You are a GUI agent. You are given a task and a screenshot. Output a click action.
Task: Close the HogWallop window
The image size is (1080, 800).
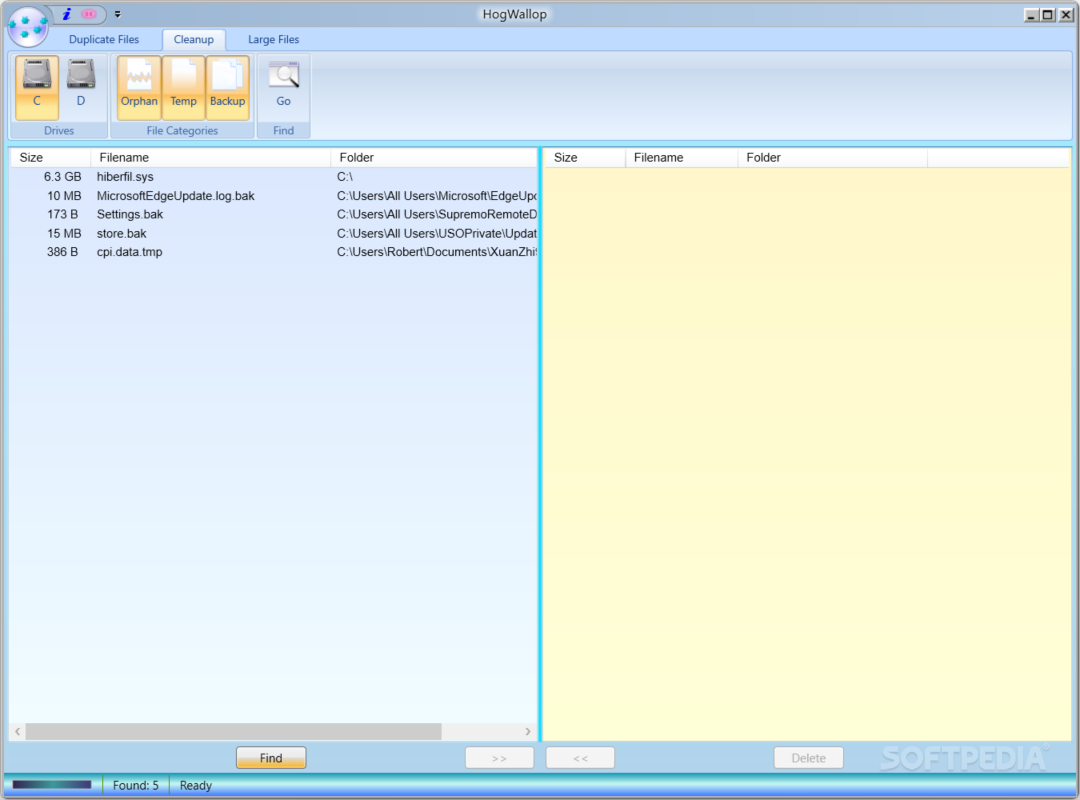tap(1065, 14)
